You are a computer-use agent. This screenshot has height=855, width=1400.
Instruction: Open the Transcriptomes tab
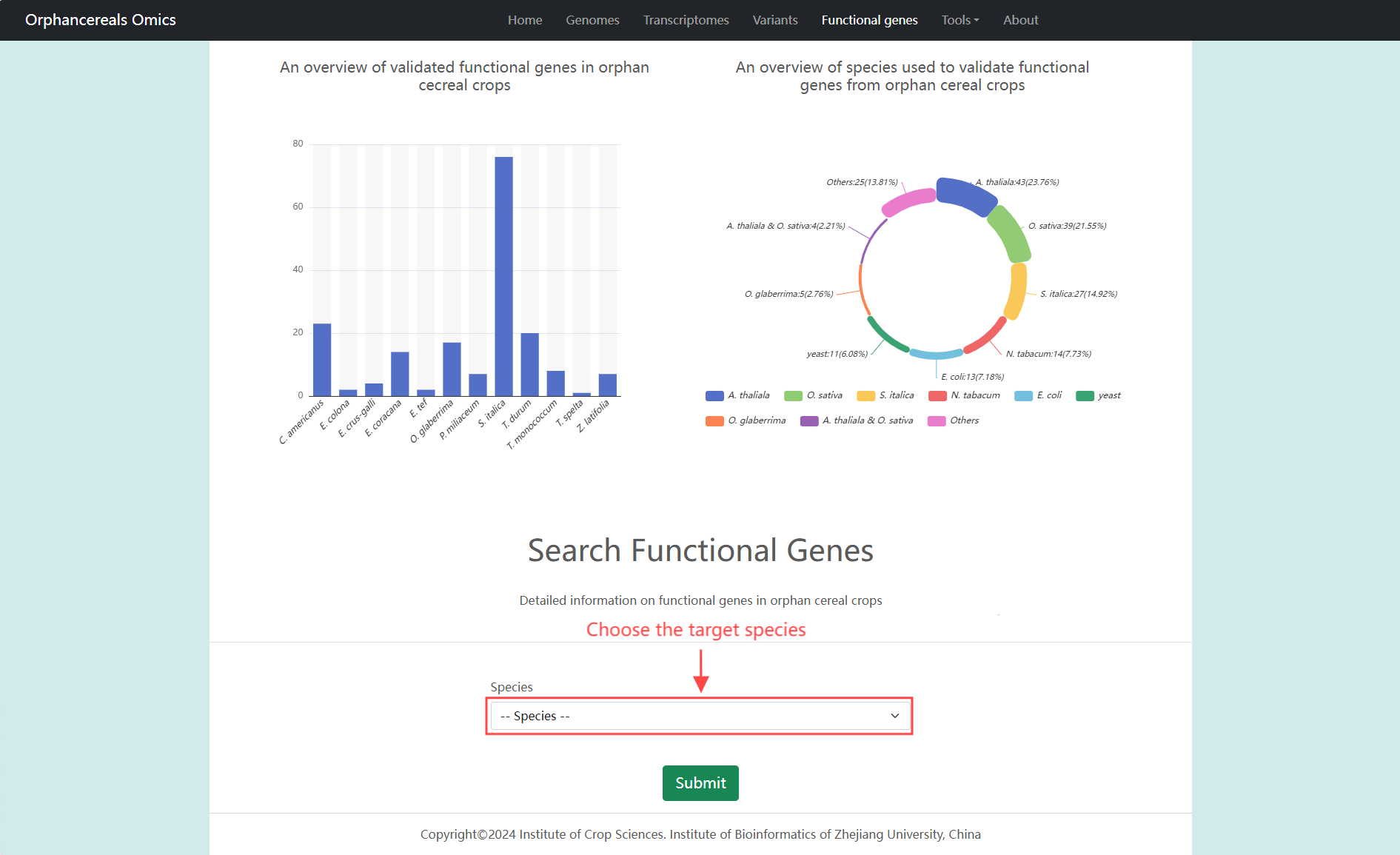coord(686,20)
